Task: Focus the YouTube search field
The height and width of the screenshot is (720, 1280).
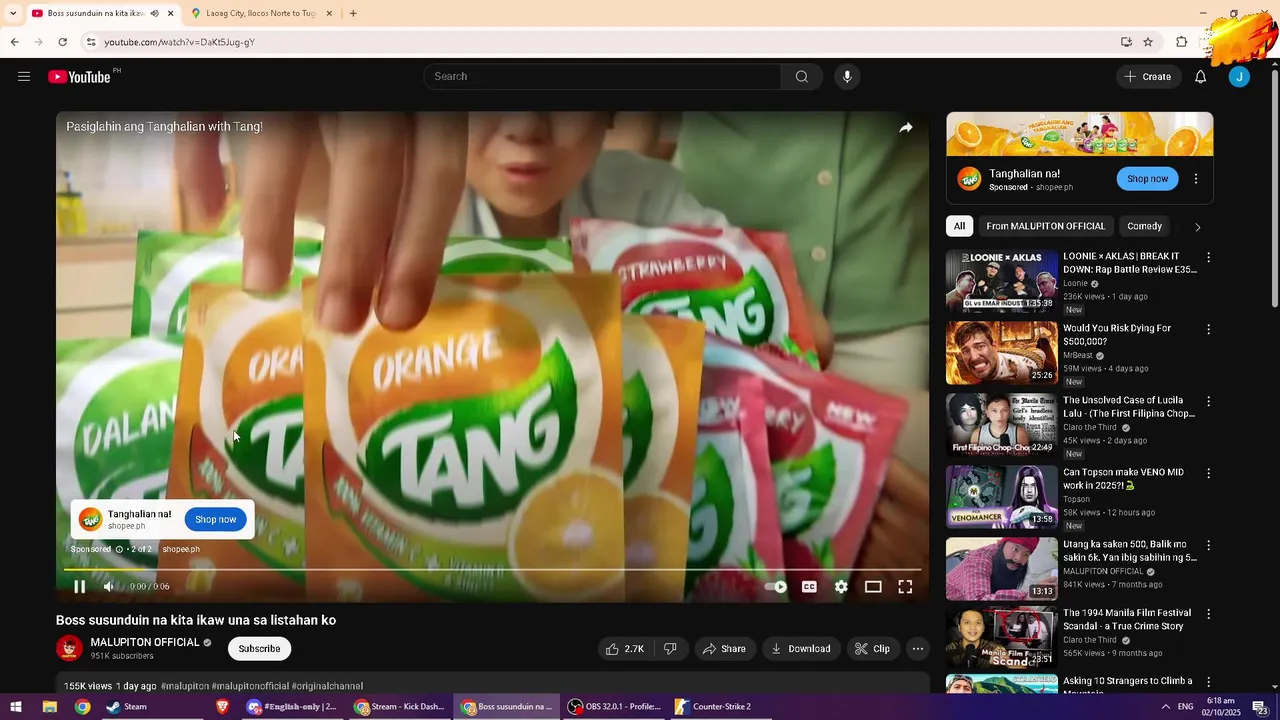Action: (604, 77)
